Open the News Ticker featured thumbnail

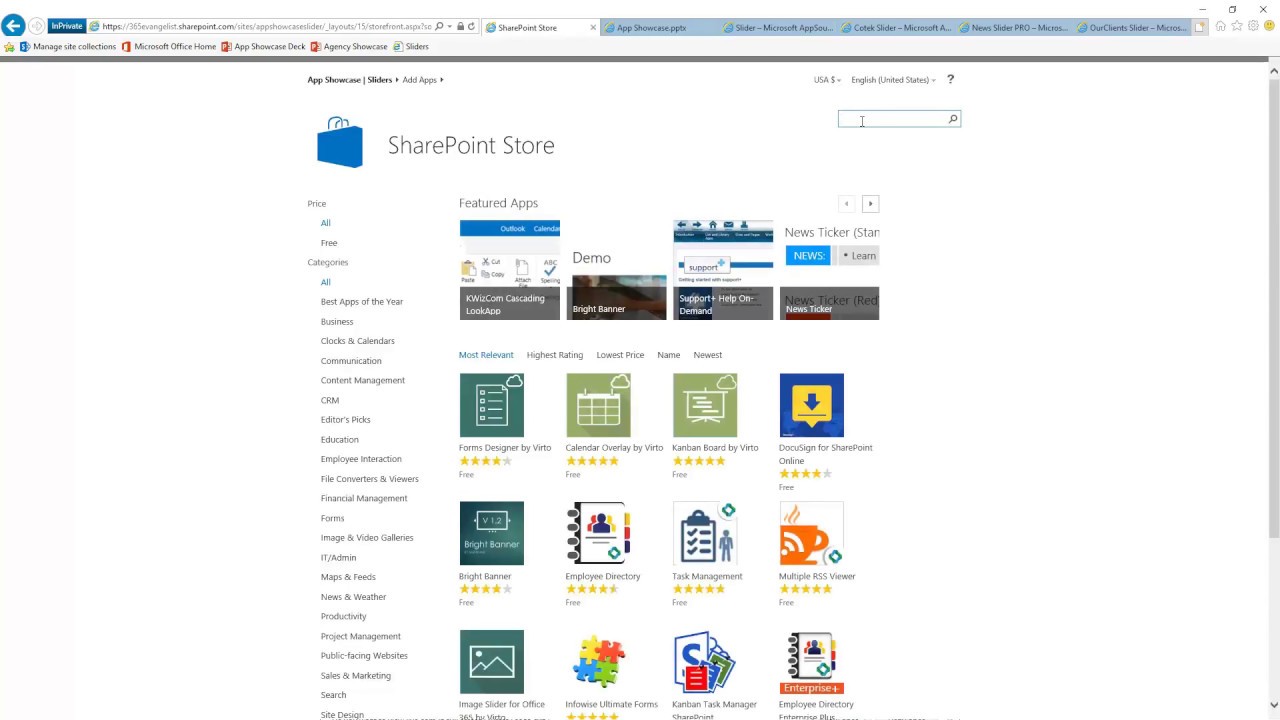pos(829,270)
